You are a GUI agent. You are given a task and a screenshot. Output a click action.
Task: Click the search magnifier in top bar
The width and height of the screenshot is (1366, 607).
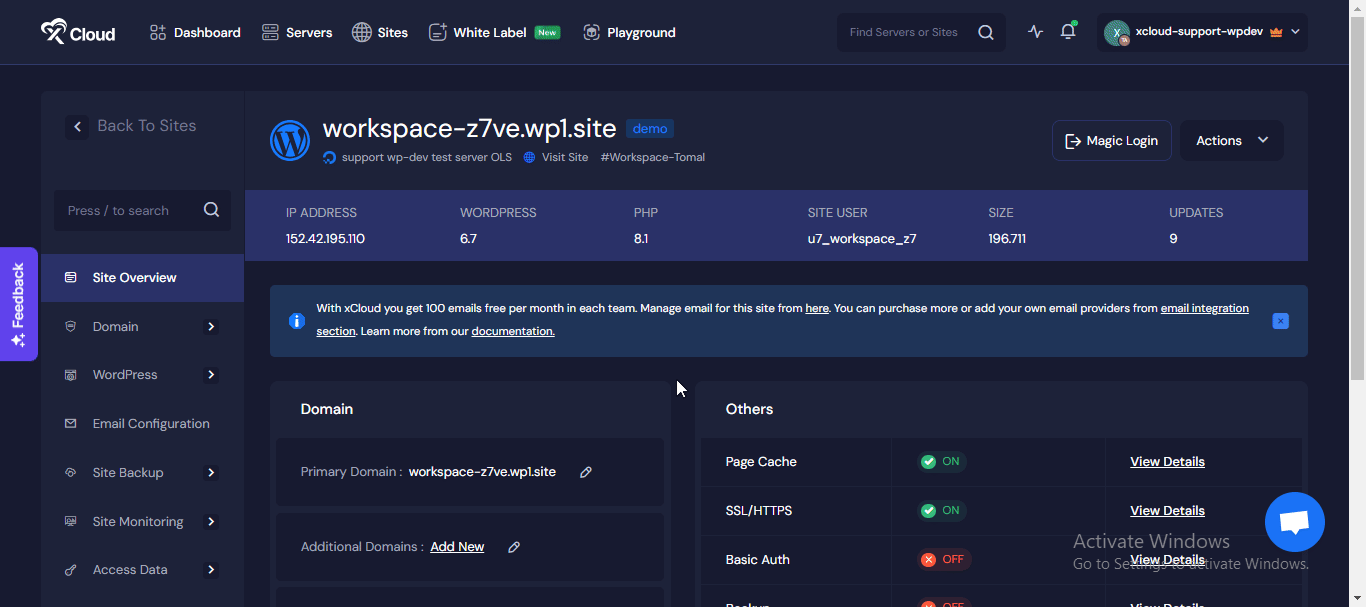click(985, 32)
